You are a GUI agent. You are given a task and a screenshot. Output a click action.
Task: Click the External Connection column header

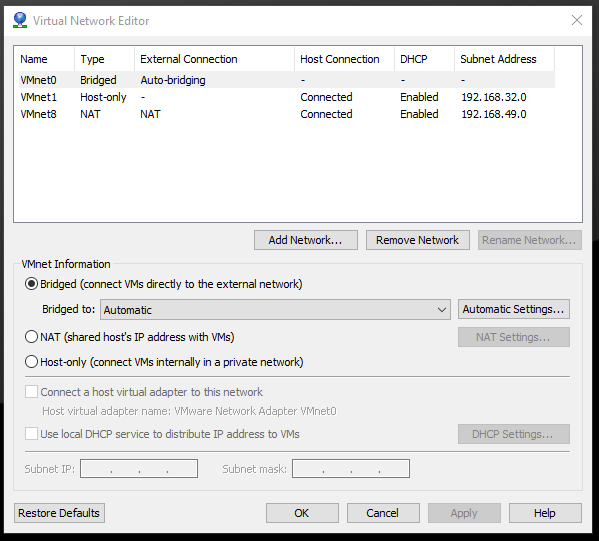coord(214,59)
